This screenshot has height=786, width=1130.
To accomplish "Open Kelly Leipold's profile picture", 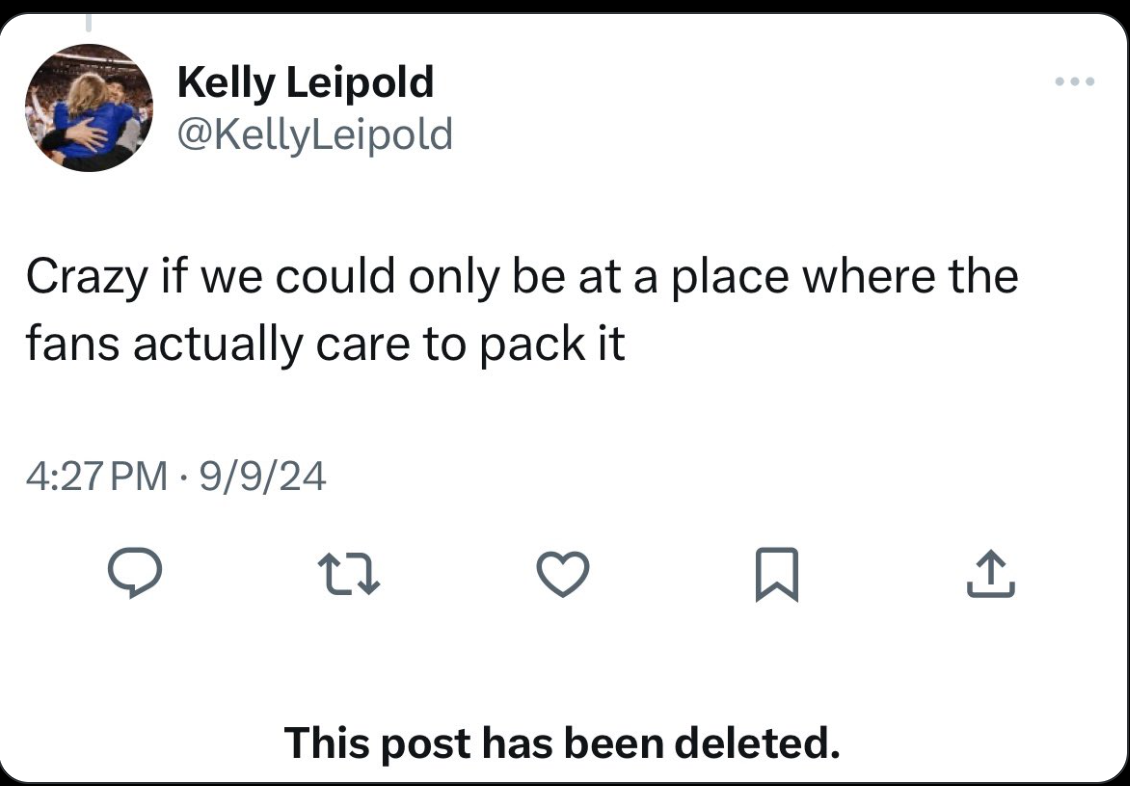I will [x=89, y=108].
